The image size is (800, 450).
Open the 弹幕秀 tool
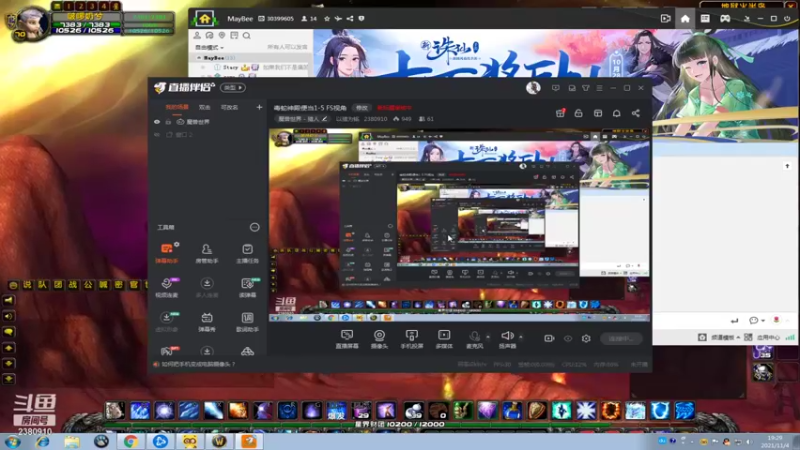[x=207, y=321]
